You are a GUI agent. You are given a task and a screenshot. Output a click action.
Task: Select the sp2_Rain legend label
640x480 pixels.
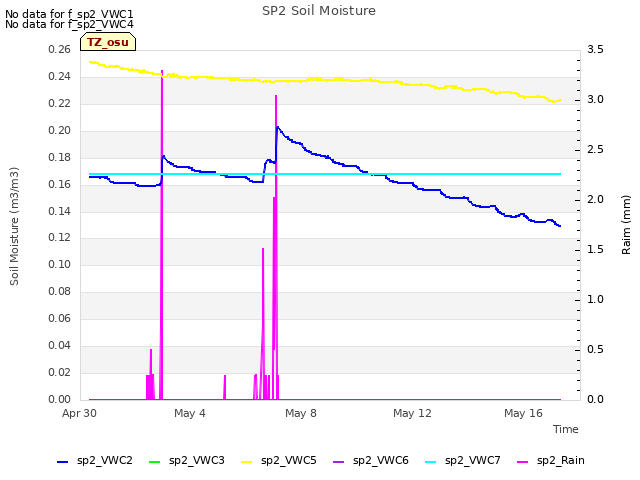point(561,460)
